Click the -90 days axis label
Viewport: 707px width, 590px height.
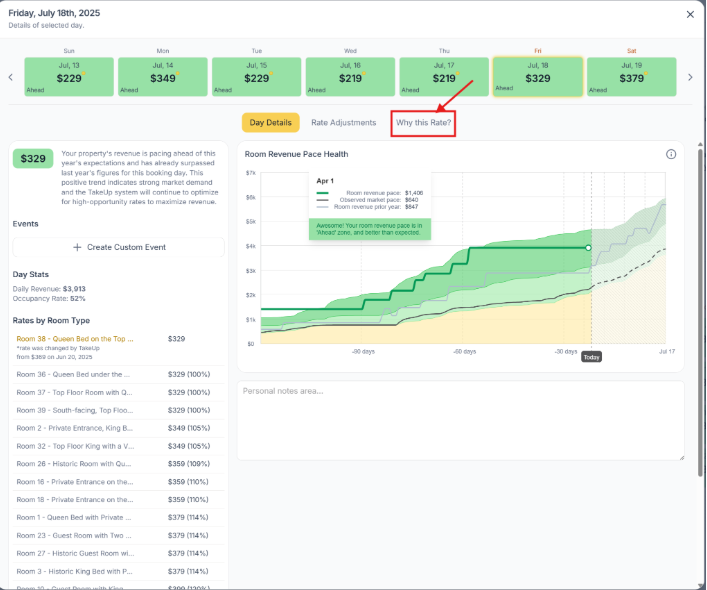[363, 352]
